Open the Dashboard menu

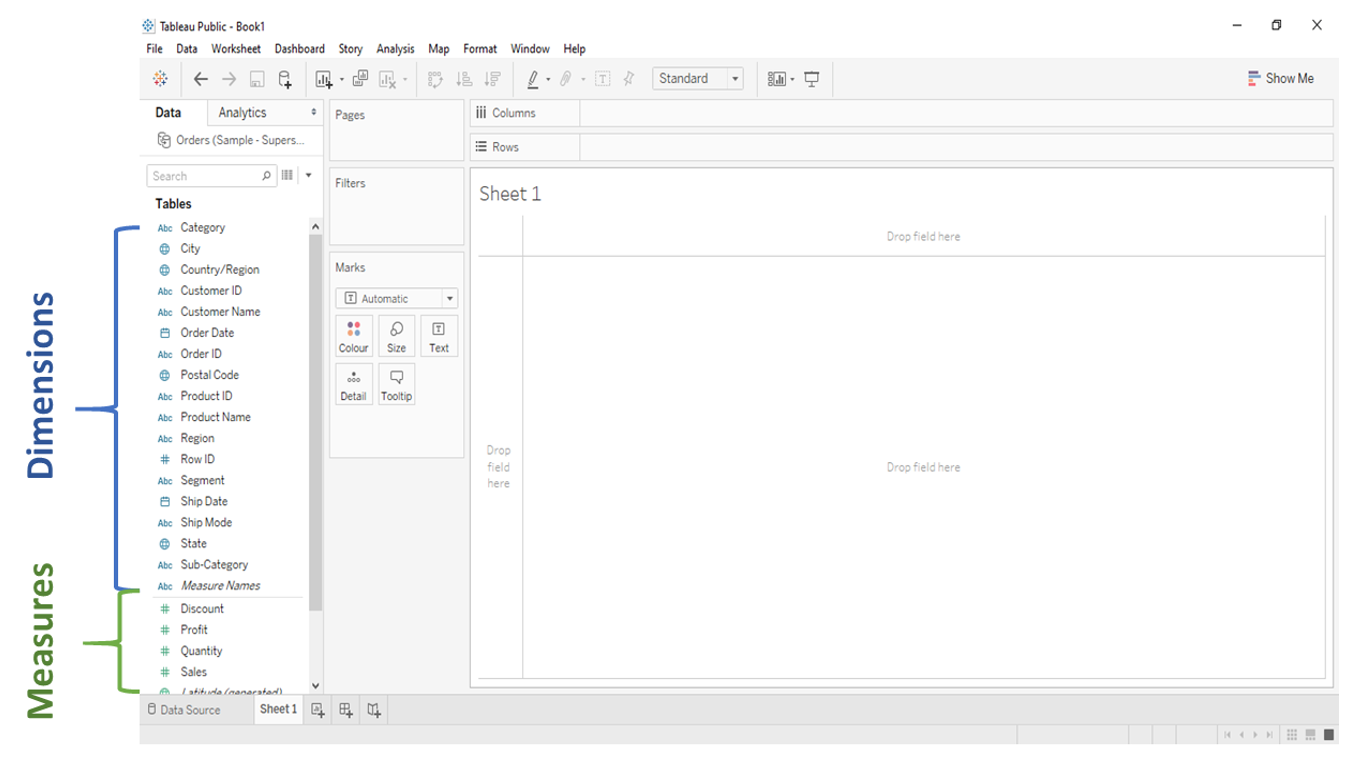coord(300,49)
